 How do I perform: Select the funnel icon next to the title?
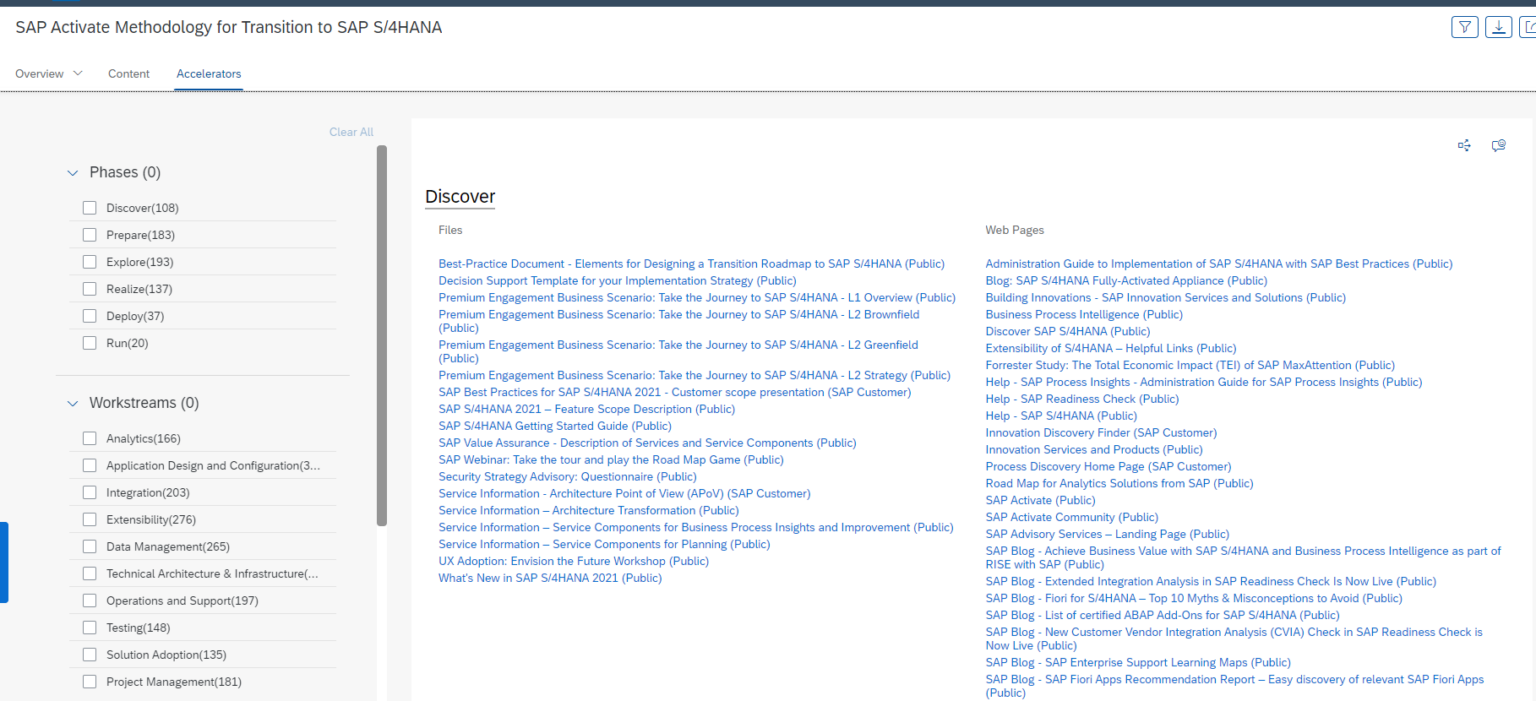(x=1464, y=27)
